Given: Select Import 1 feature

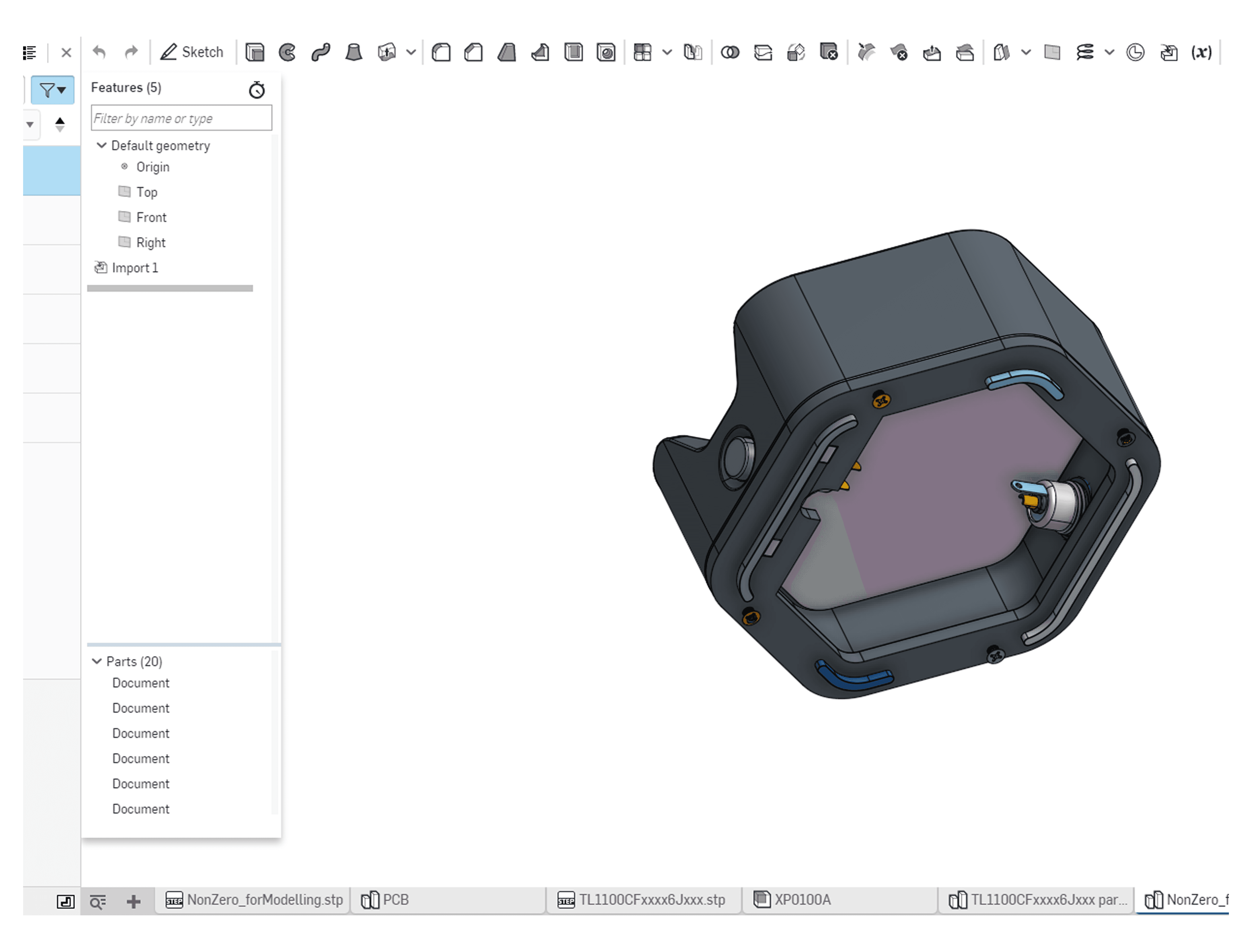Looking at the screenshot, I should pos(135,267).
